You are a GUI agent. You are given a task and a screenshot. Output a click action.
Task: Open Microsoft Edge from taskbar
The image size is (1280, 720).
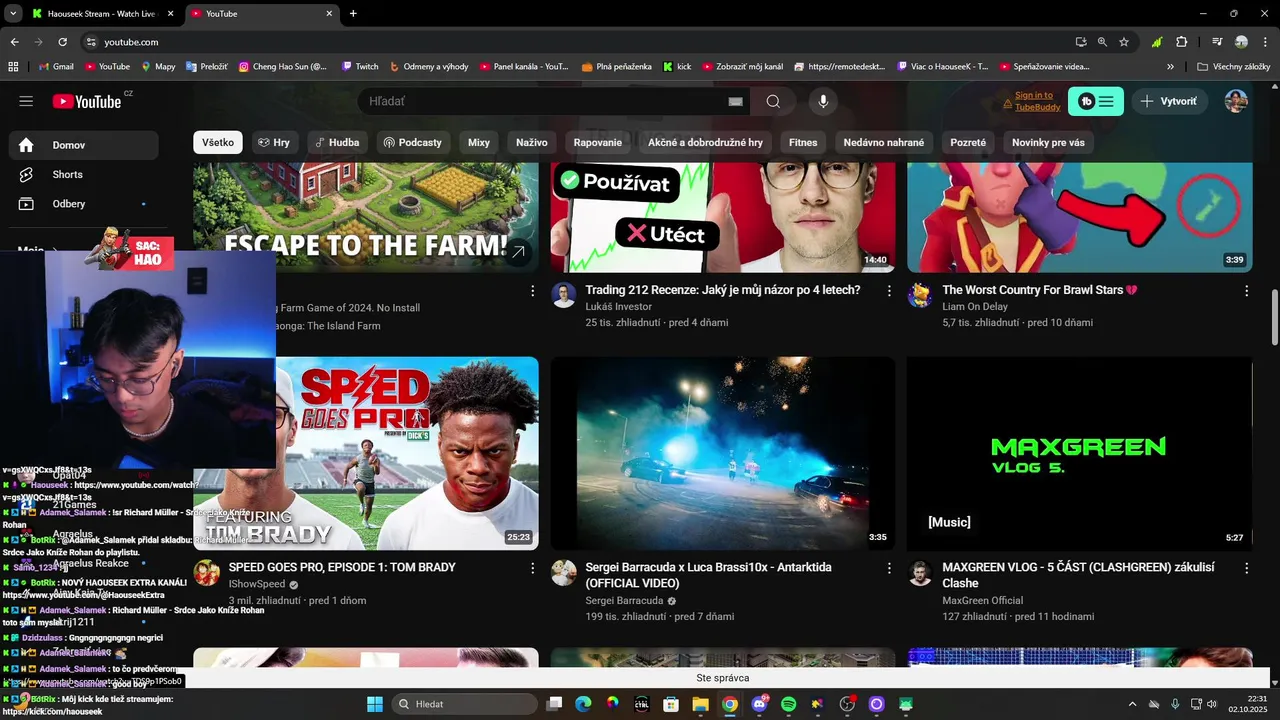583,704
